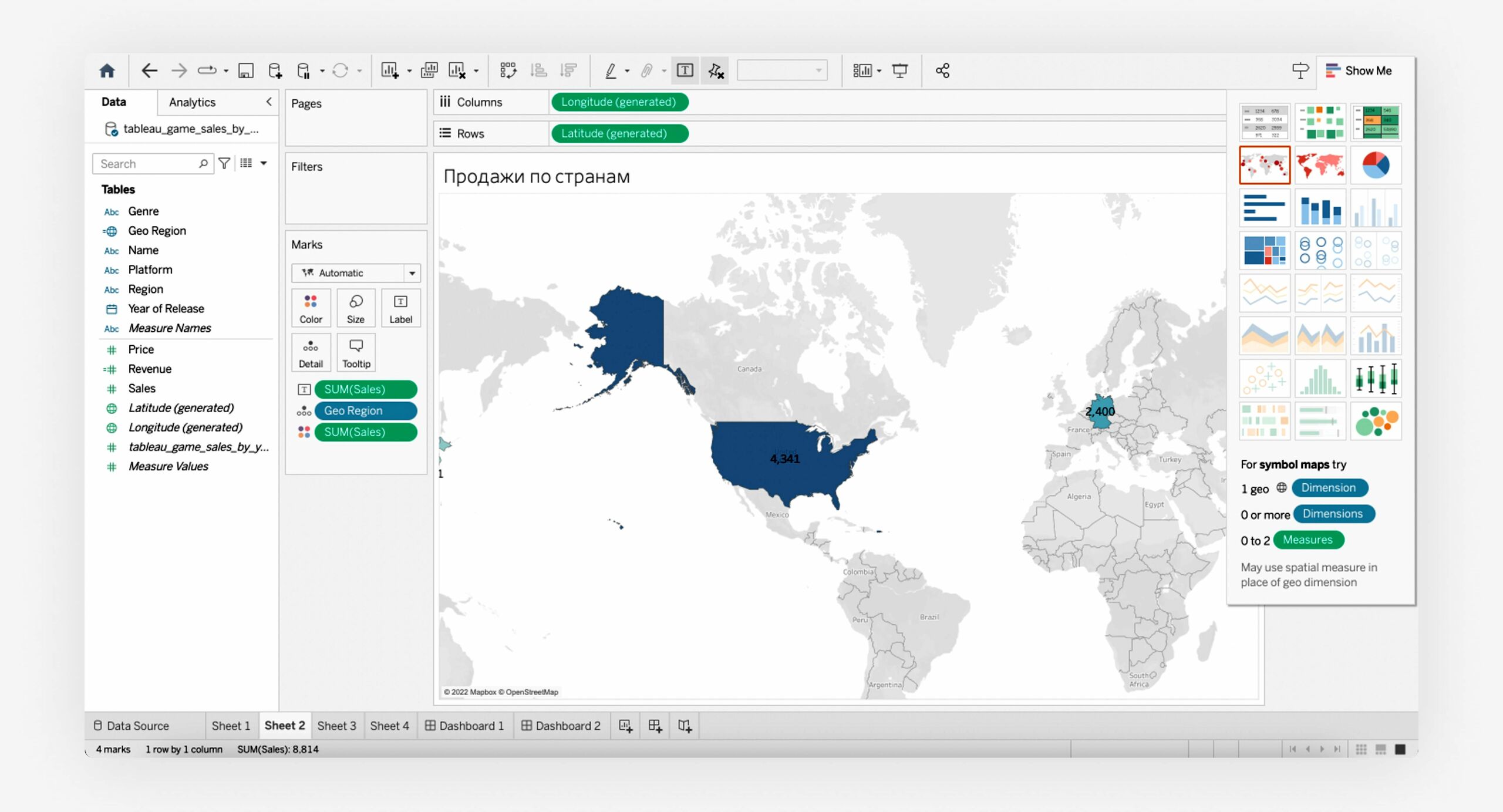
Task: Click the Swap rows and columns icon
Action: click(x=508, y=71)
